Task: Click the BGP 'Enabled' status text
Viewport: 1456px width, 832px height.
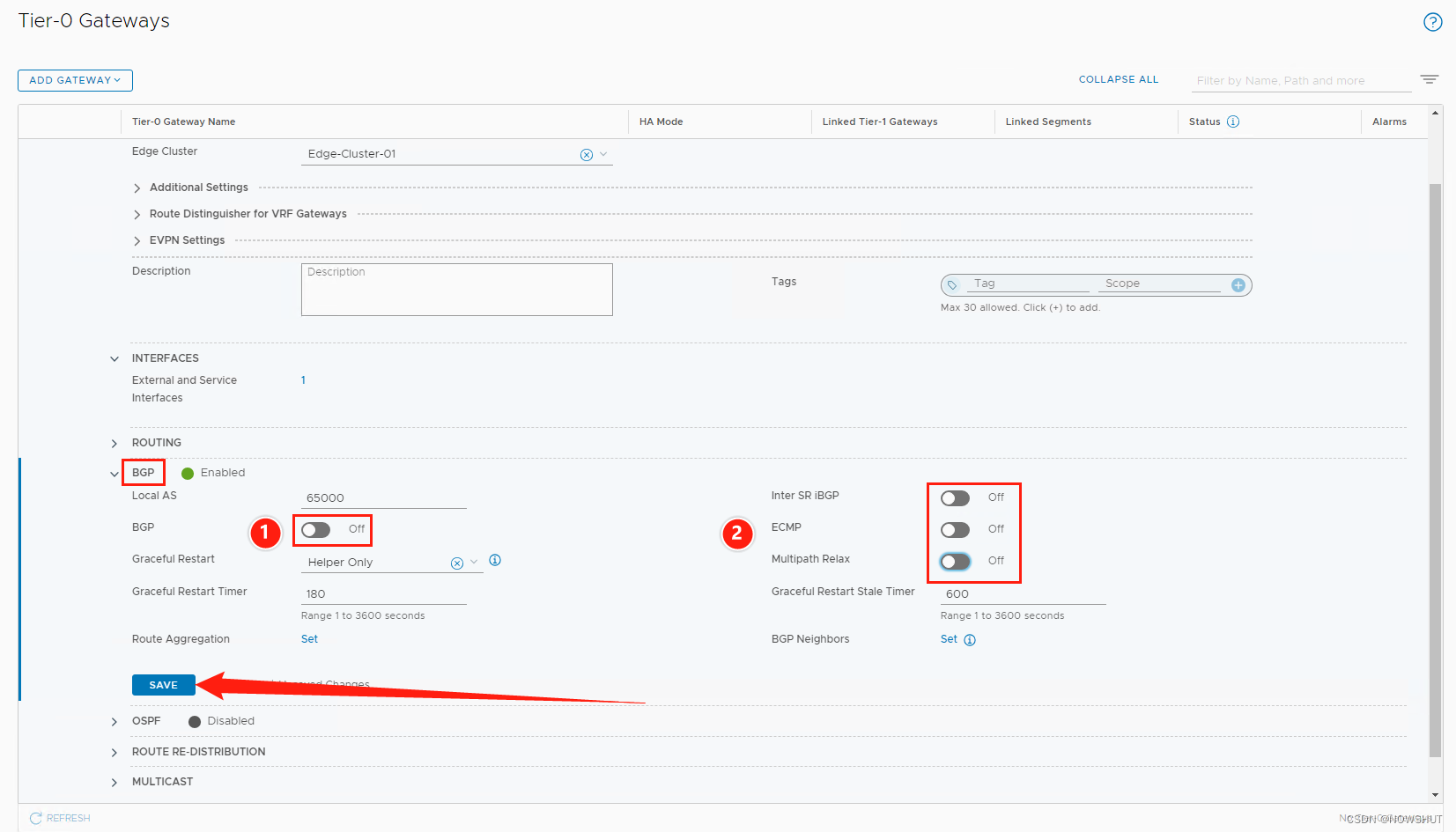Action: point(223,473)
